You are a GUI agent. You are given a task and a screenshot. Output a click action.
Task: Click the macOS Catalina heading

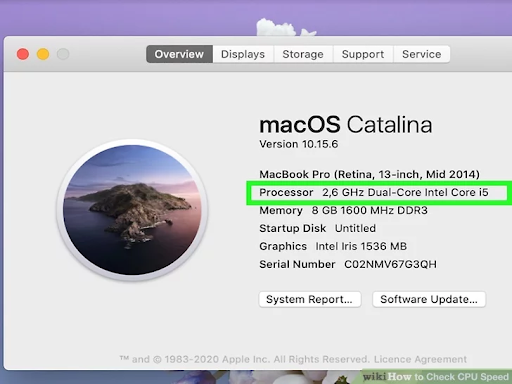click(x=346, y=125)
